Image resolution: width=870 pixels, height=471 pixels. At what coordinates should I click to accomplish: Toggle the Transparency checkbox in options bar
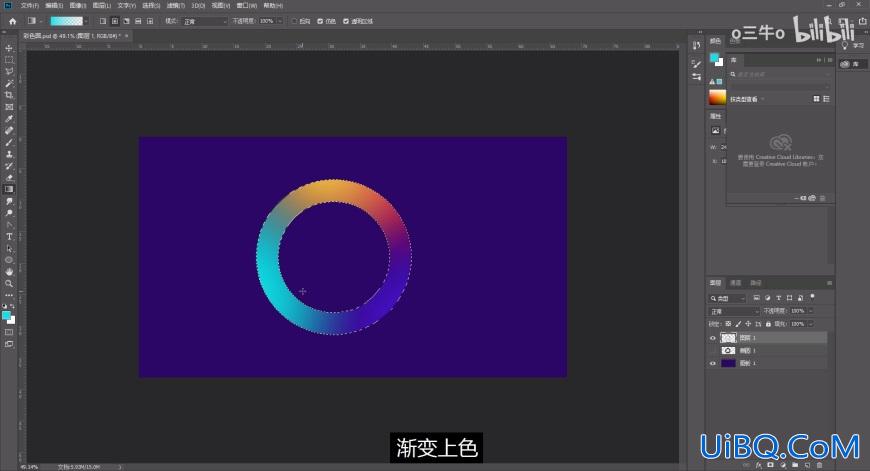point(346,21)
